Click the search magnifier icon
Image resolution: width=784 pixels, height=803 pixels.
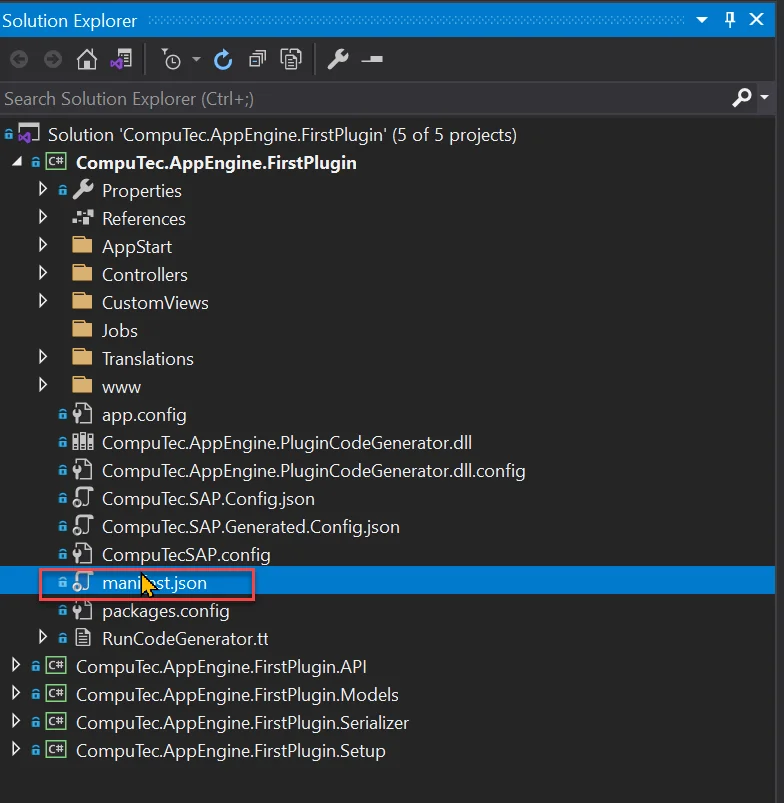[x=741, y=98]
